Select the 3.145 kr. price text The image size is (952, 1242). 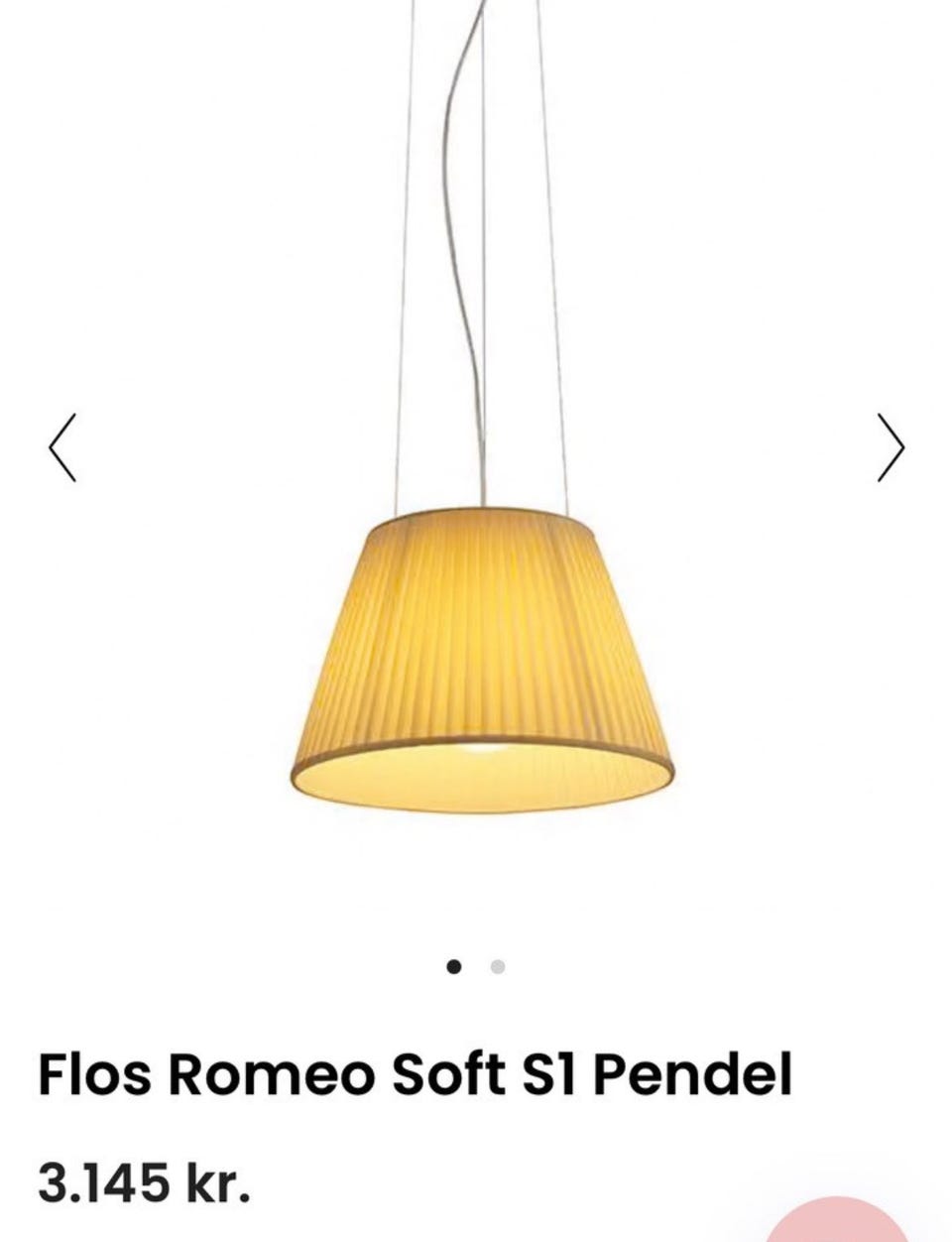coord(145,1182)
